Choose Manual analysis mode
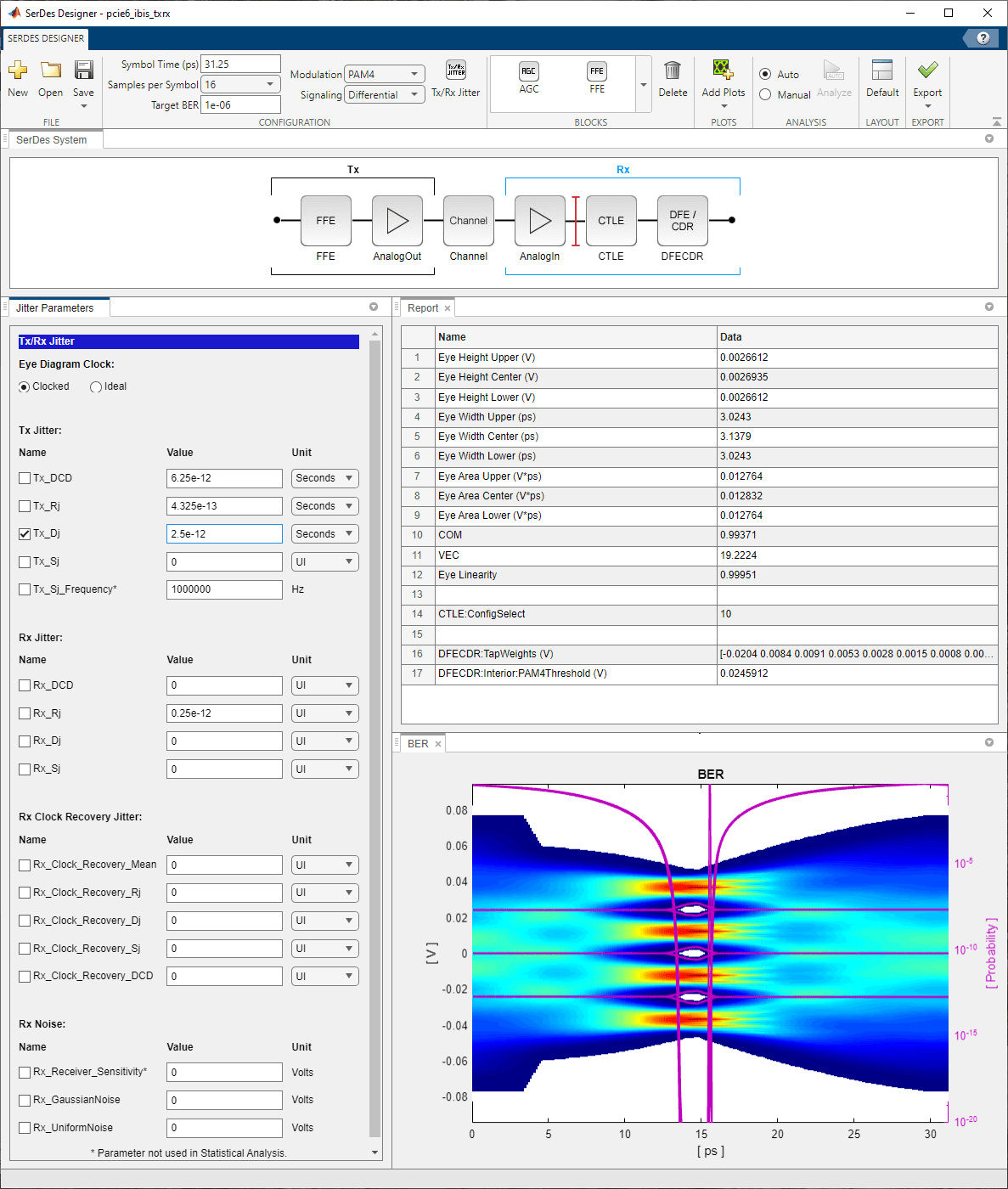The width and height of the screenshot is (1008, 1189). (765, 95)
